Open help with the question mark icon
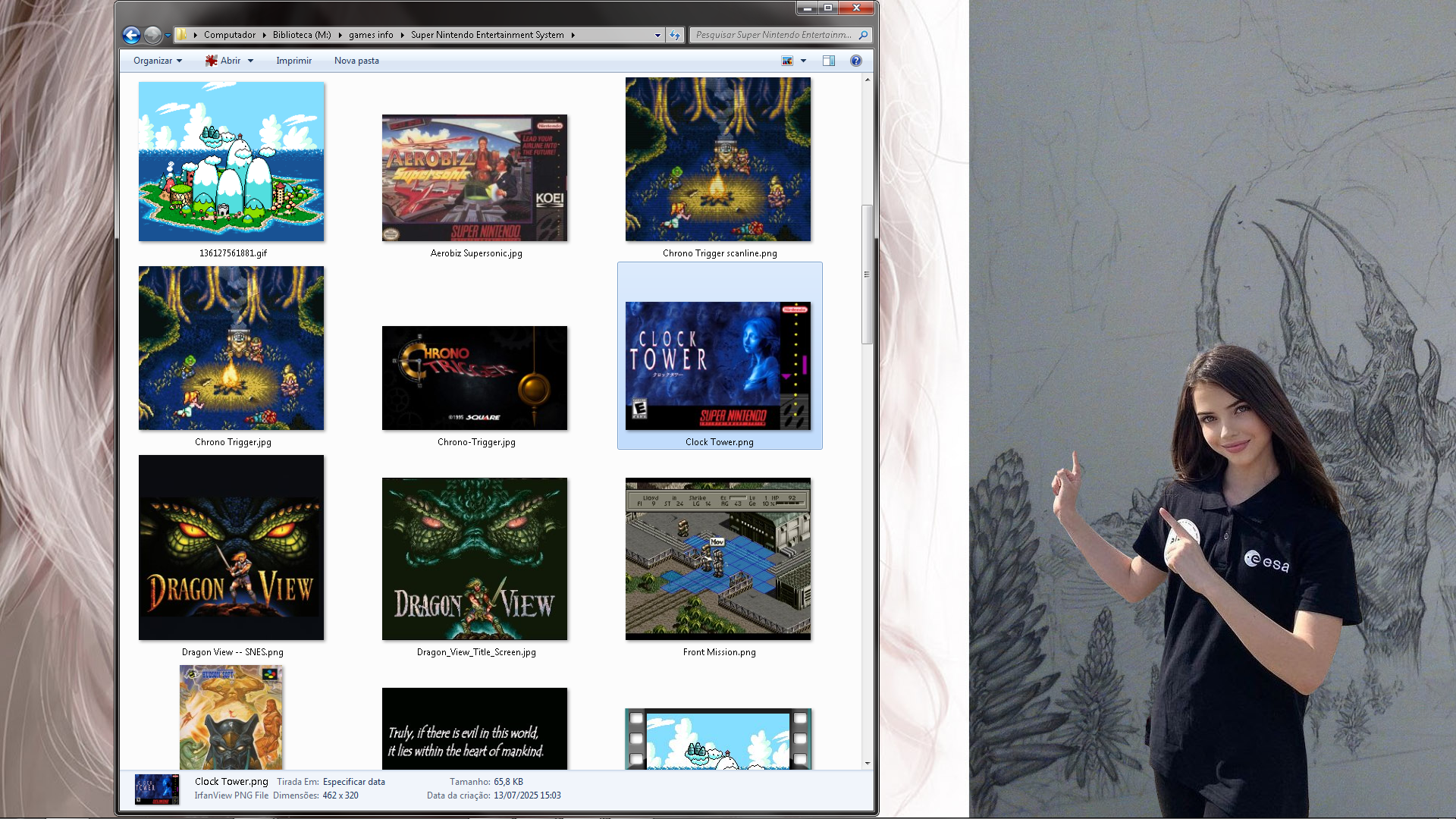 tap(856, 61)
